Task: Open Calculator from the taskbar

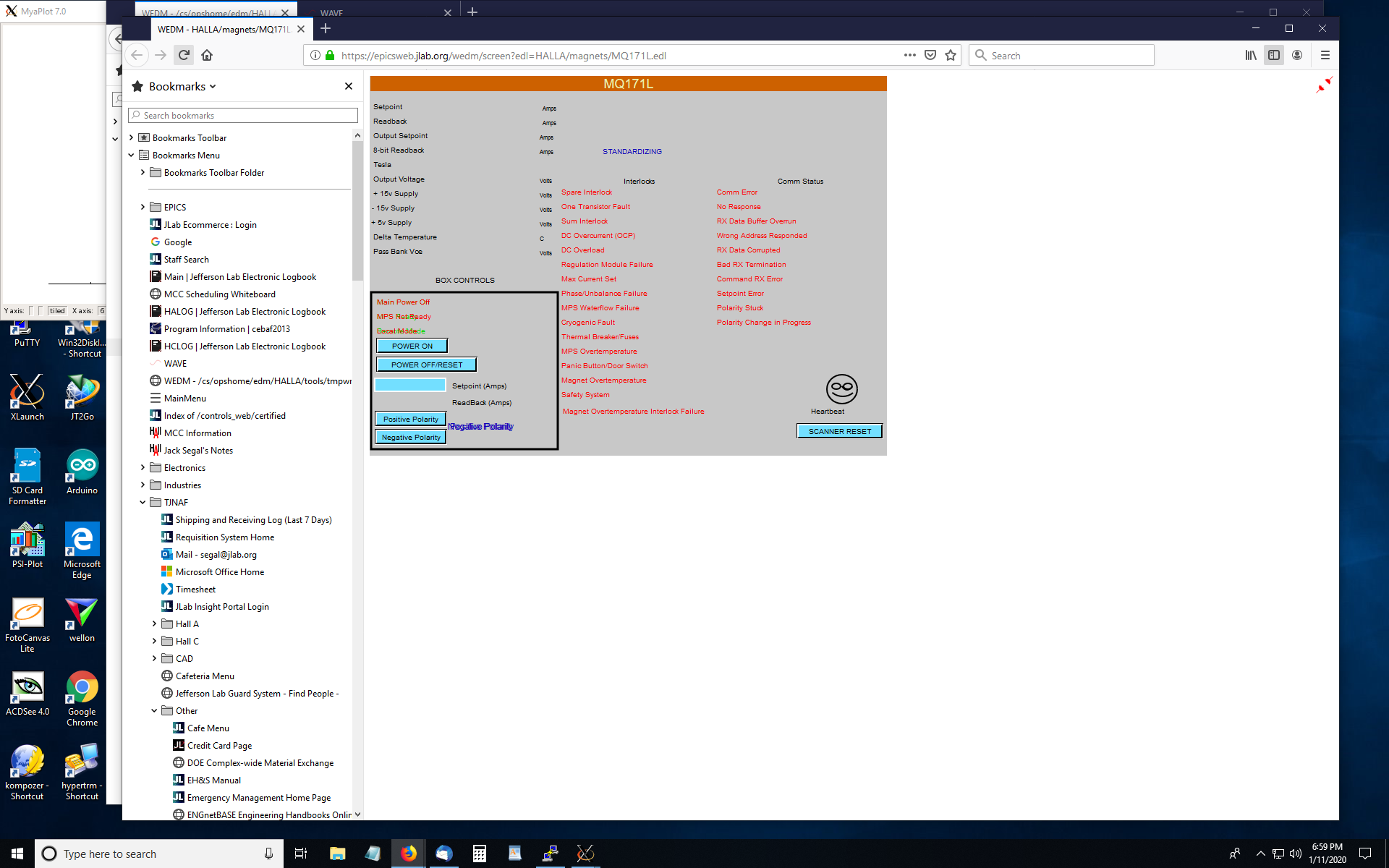Action: point(479,854)
